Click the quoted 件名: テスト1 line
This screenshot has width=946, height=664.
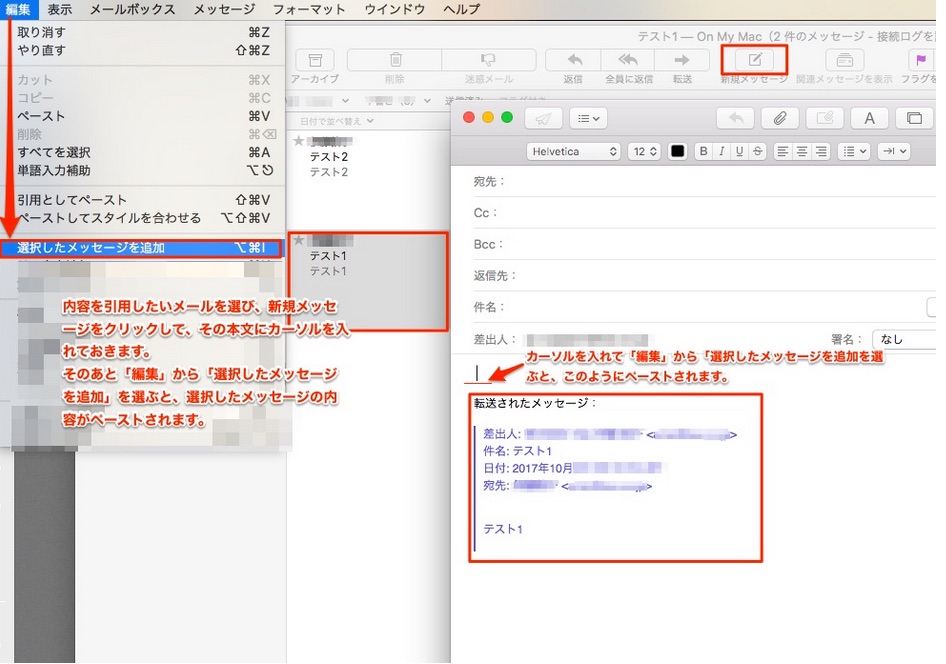point(517,451)
